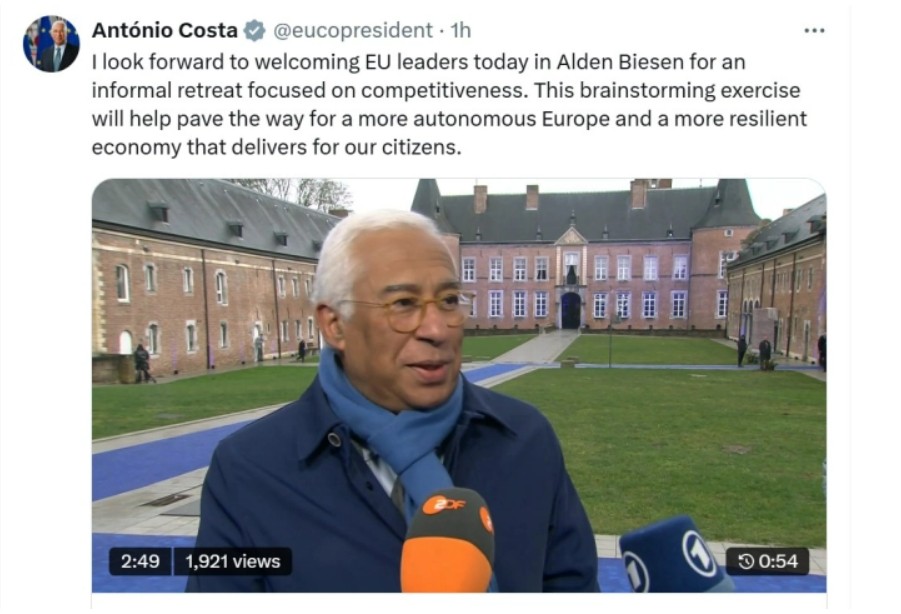Click the ZDF logo on the microphone
This screenshot has height=614, width=901.
point(444,505)
